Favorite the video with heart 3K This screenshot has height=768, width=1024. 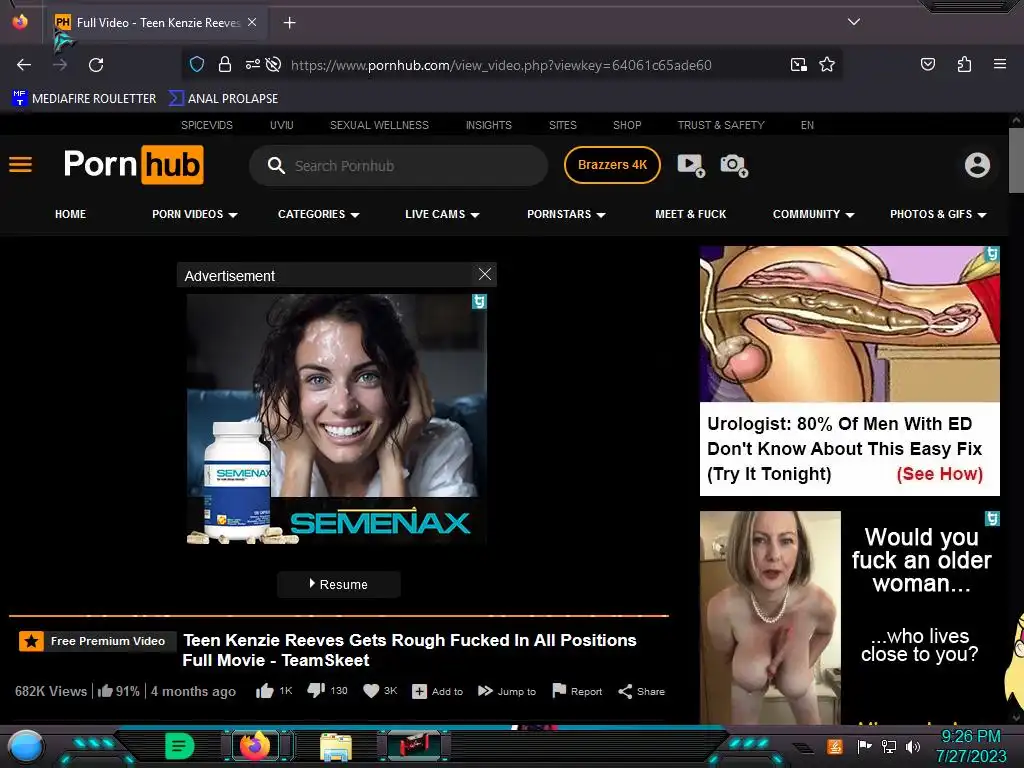380,691
